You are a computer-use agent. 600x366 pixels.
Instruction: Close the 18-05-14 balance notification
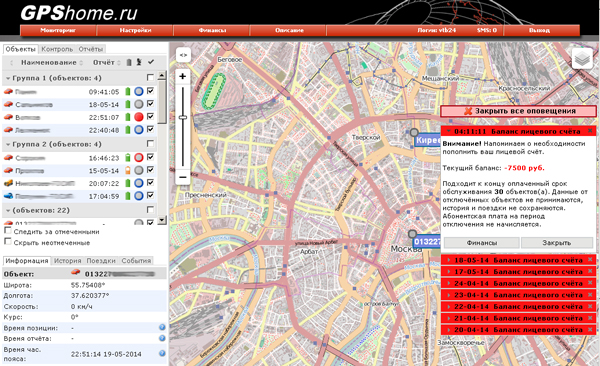click(x=590, y=260)
